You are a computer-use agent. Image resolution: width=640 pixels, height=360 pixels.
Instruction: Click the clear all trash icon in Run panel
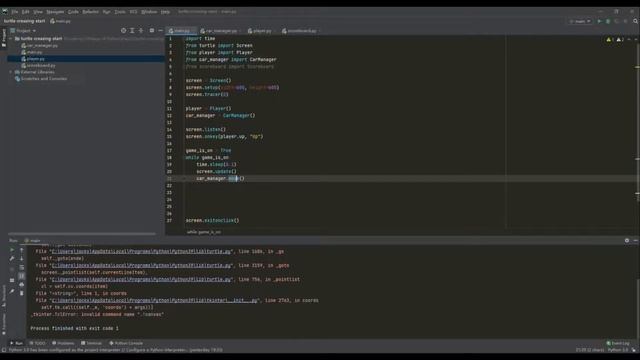click(x=22, y=293)
